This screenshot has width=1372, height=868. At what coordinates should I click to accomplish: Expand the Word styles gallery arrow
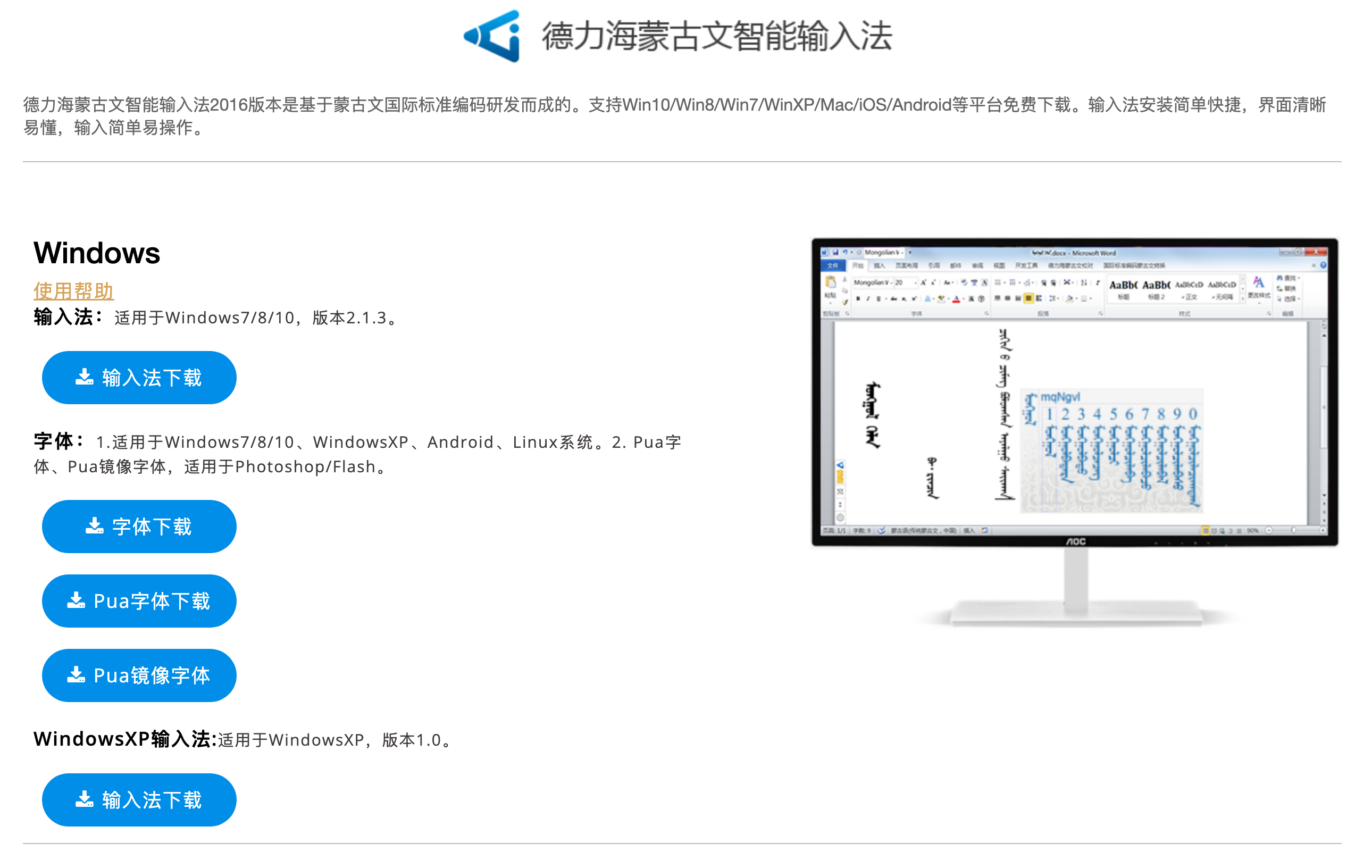(1243, 298)
